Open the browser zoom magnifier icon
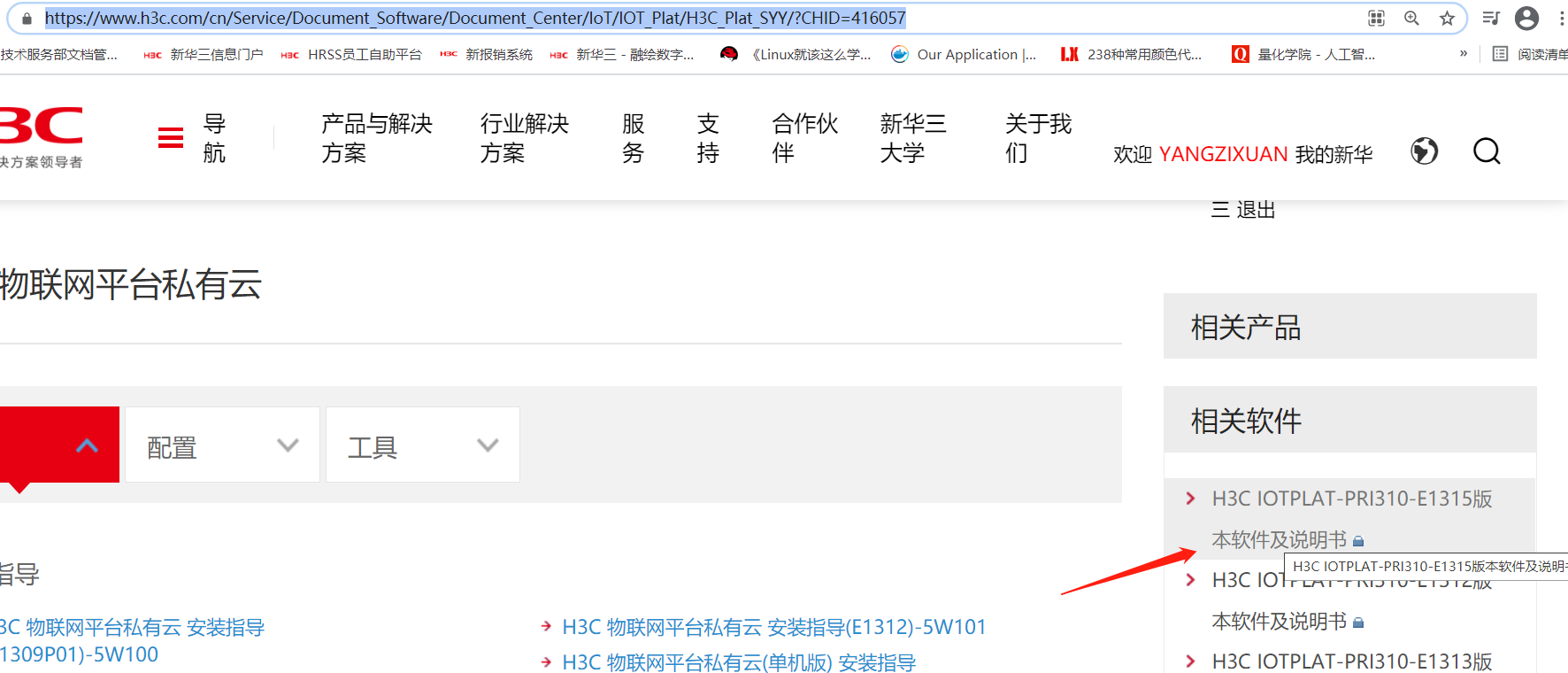 click(1411, 18)
